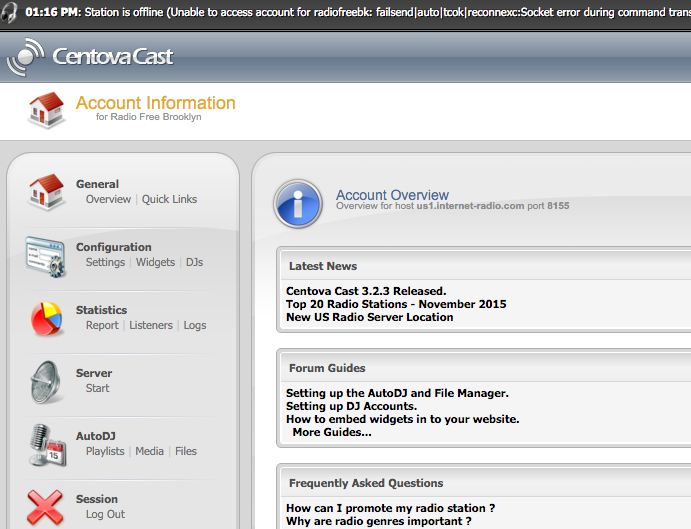Image resolution: width=691 pixels, height=529 pixels.
Task: Go to Configuration Settings
Action: click(x=105, y=262)
